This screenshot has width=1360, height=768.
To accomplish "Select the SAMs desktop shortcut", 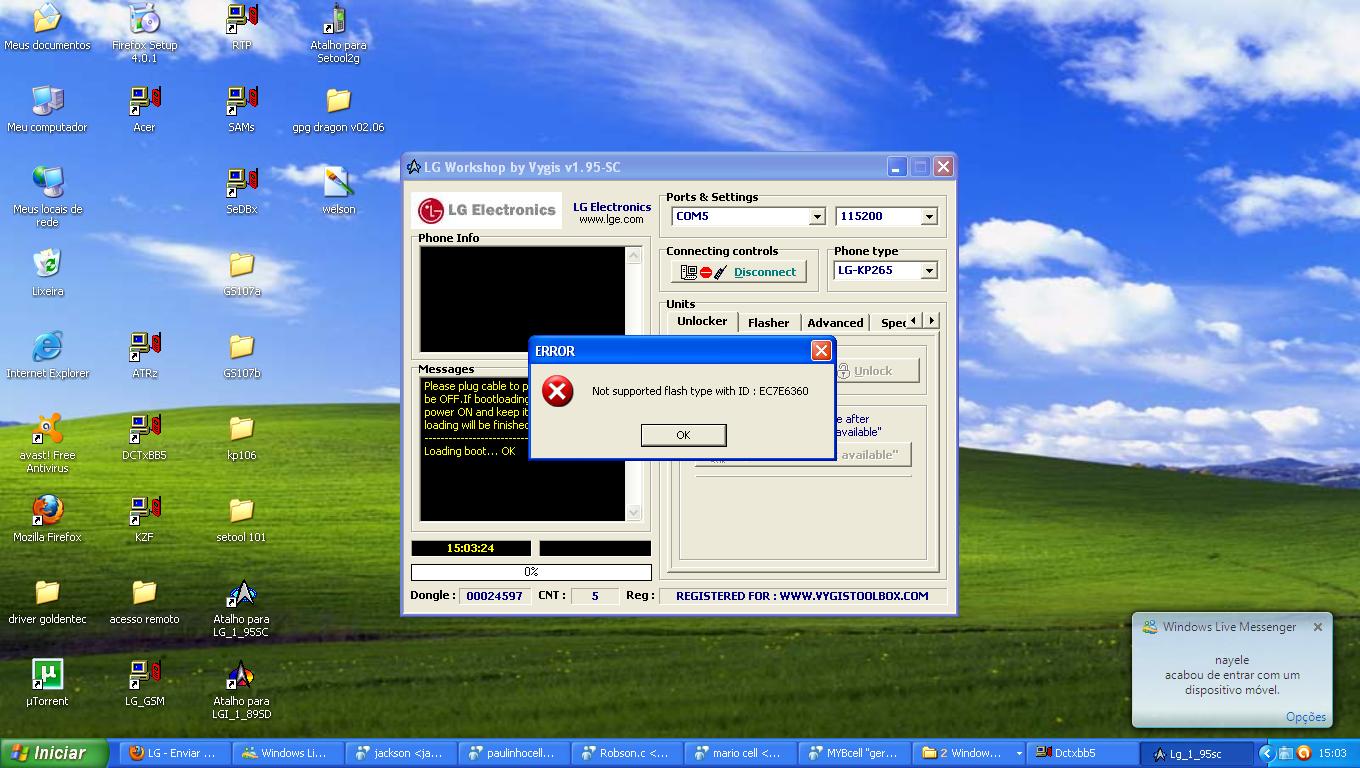I will (x=241, y=109).
